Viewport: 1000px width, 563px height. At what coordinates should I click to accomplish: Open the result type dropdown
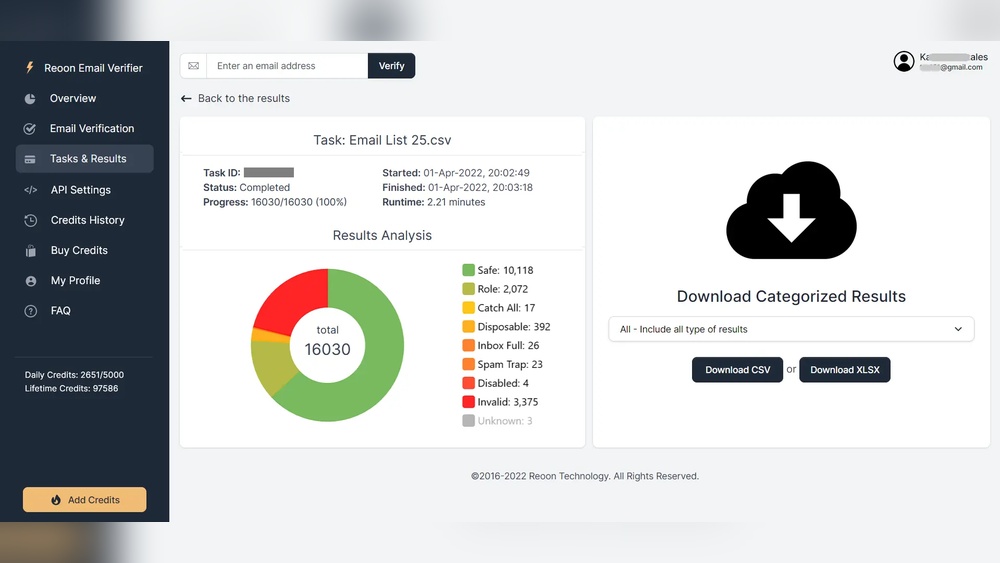pos(791,329)
